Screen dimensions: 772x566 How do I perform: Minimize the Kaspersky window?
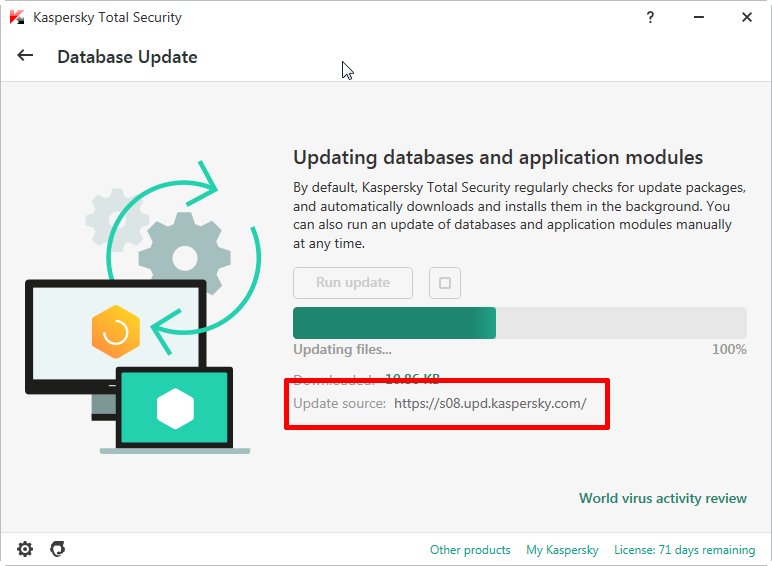(699, 17)
